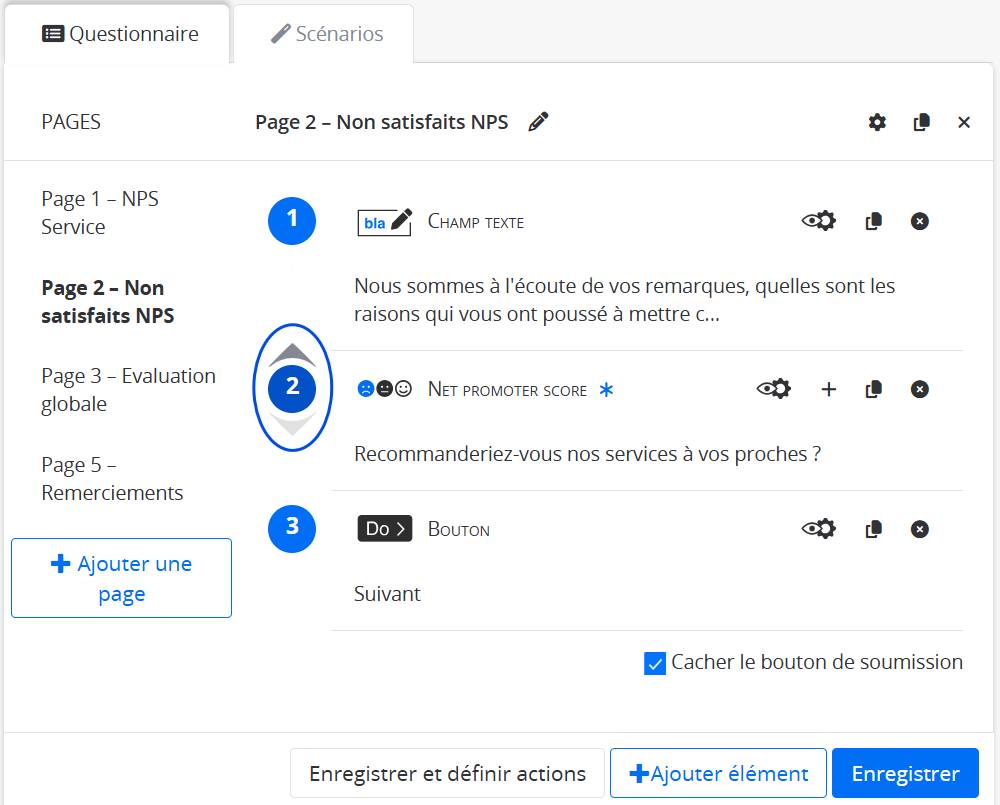Duplicate the current page
Viewport: 1000px width, 805px height.
(922, 122)
